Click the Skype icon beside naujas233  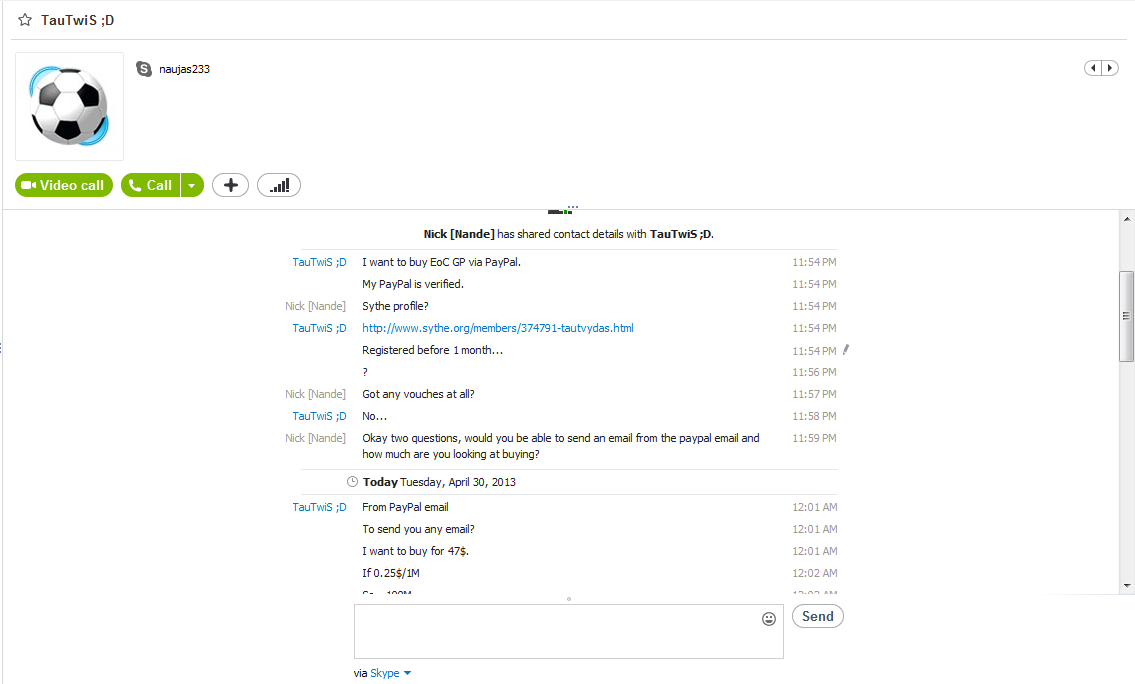[x=144, y=69]
